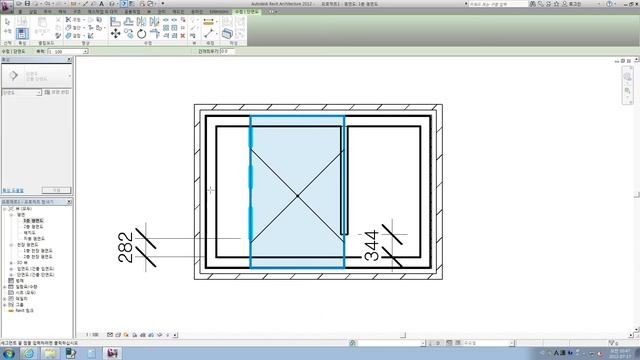The height and width of the screenshot is (360, 640).
Task: Click the Edit Type button in Properties
Action: (57, 92)
